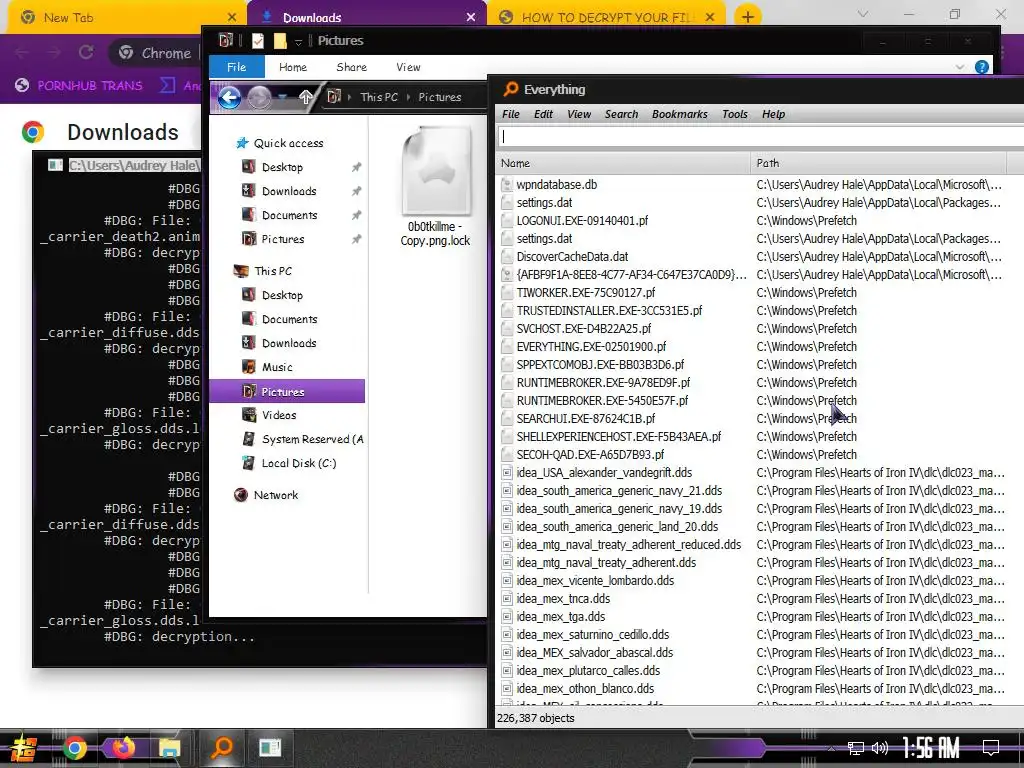The width and height of the screenshot is (1024, 768).
Task: Select pinned Desktop under Quick access
Action: coord(282,167)
